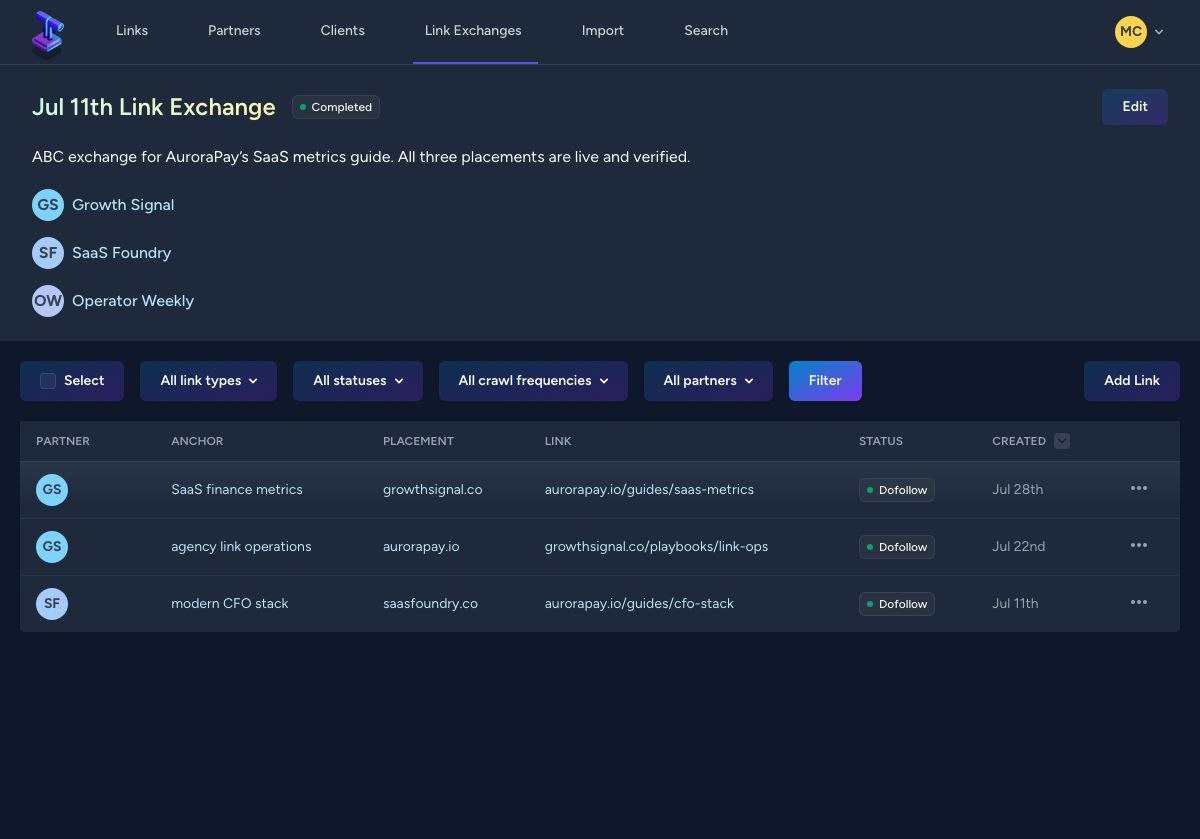The image size is (1200, 839).
Task: Click the ABC exchange description text
Action: [361, 157]
